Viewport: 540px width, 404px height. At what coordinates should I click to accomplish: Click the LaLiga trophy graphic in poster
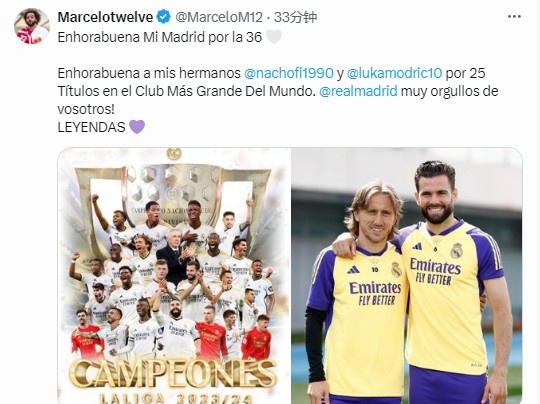(x=172, y=193)
